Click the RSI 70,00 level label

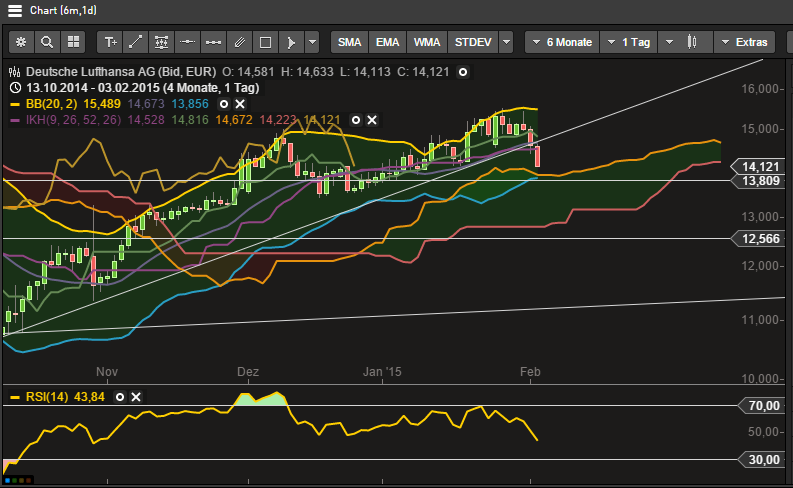point(762,406)
